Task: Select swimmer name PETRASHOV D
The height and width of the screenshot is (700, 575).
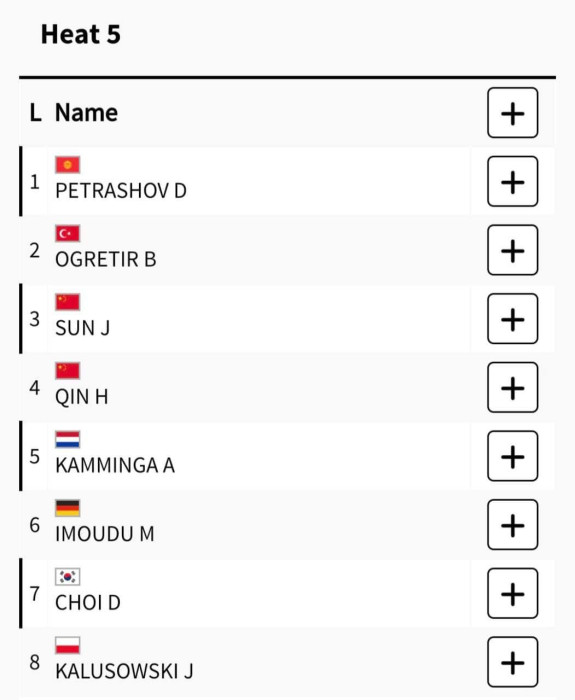Action: pos(121,191)
